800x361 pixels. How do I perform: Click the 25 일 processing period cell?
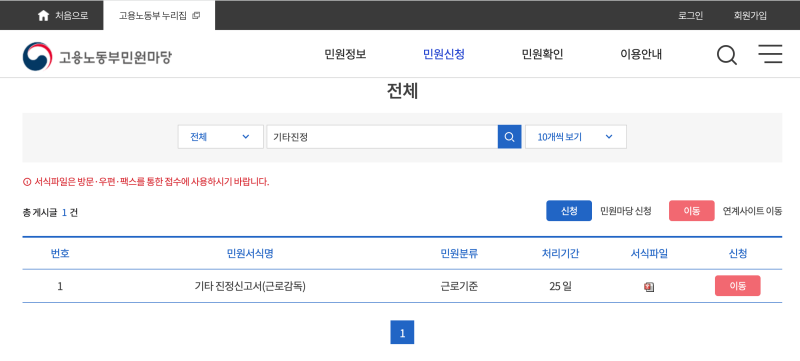(560, 287)
